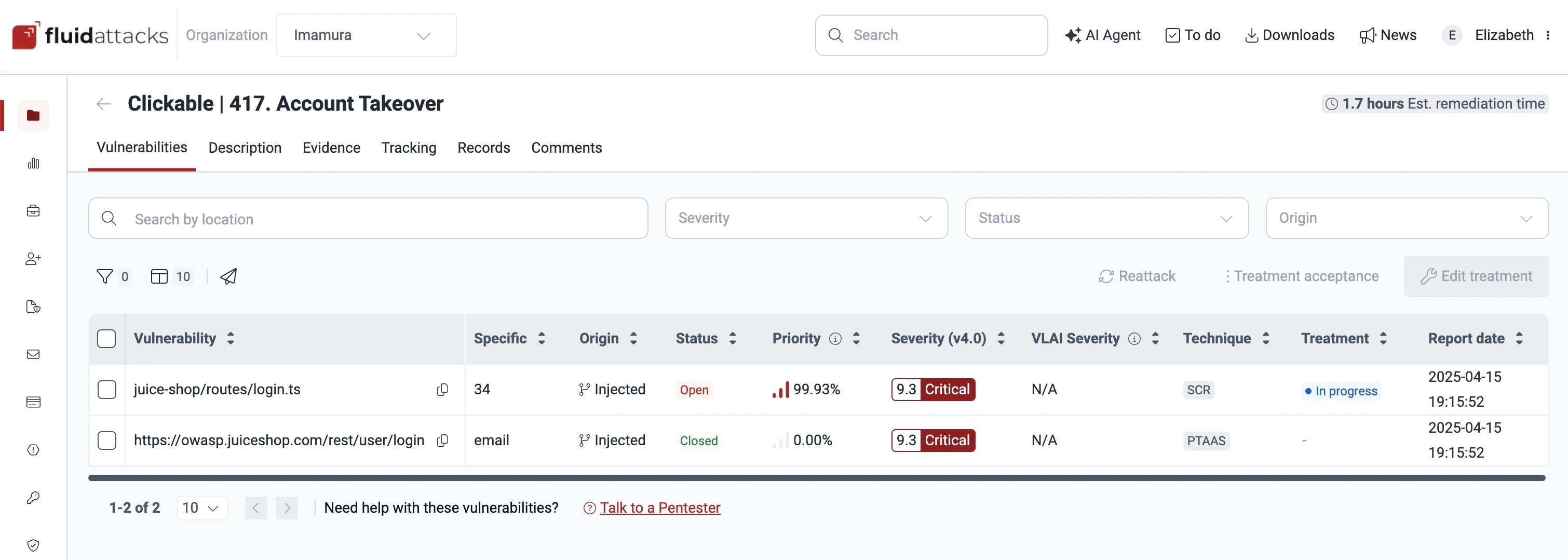Go to the previous page arrow
Screen dimensions: 1568x560
256,508
